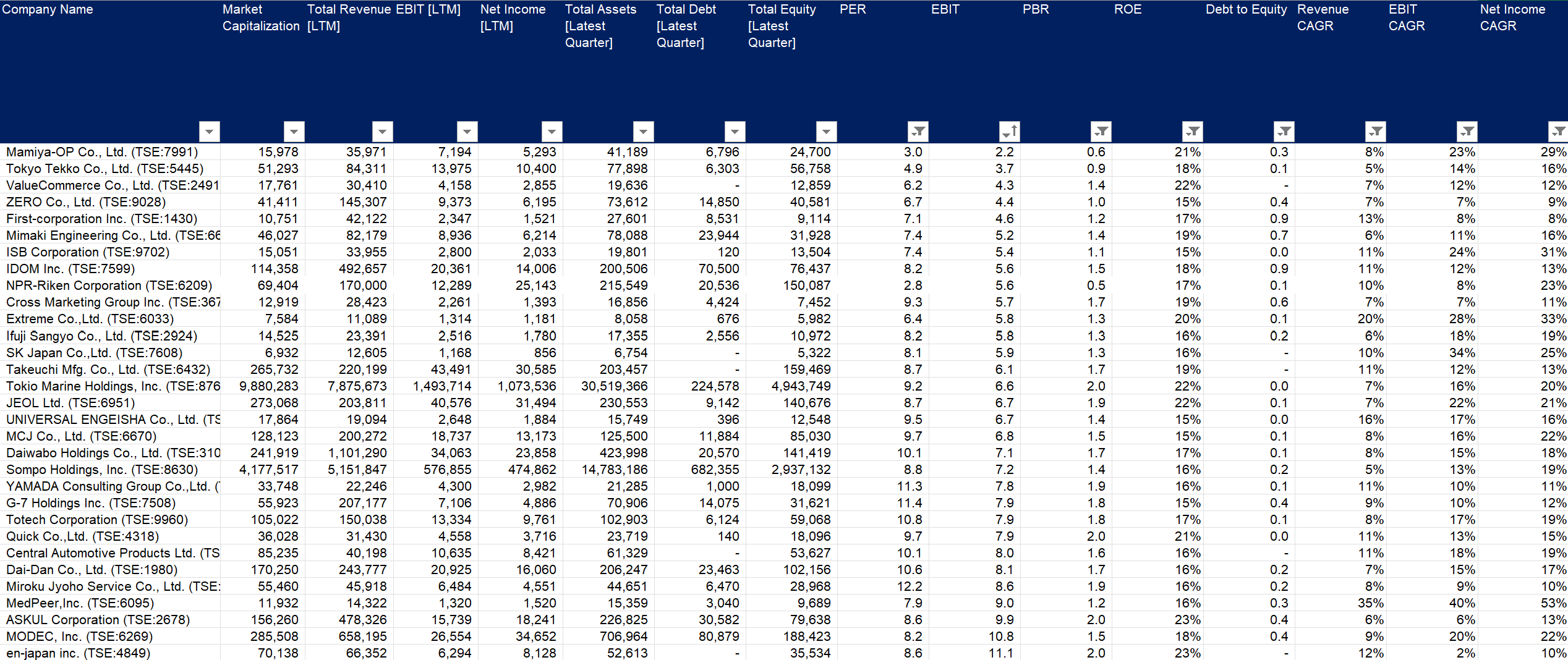Open the sorted EBIT multiple column dropdown
This screenshot has width=1568, height=660.
pyautogui.click(x=1010, y=132)
